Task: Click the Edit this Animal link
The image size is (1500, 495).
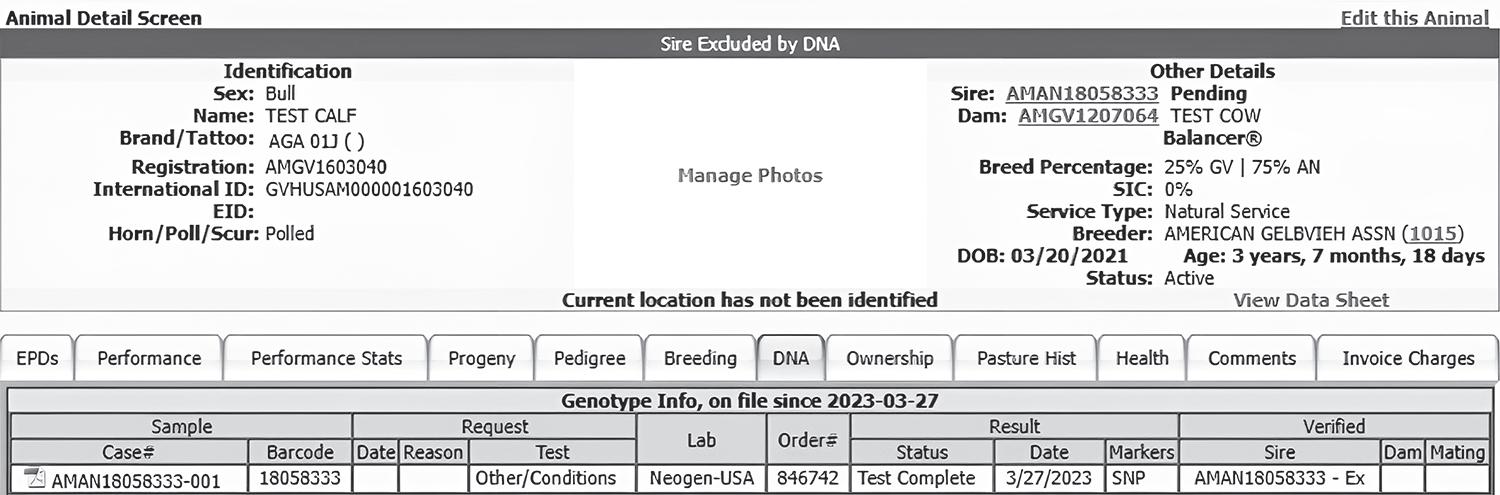Action: [x=1414, y=18]
